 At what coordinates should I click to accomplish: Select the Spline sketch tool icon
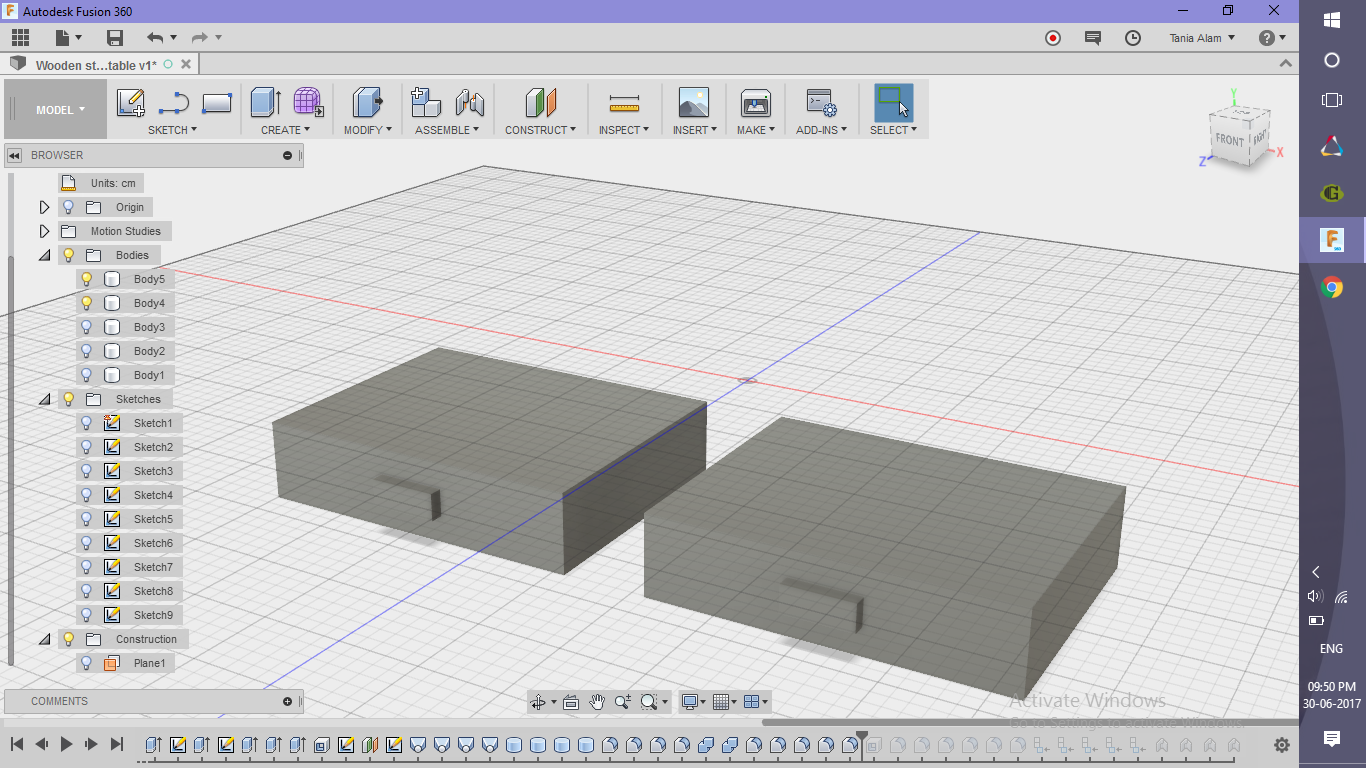174,103
